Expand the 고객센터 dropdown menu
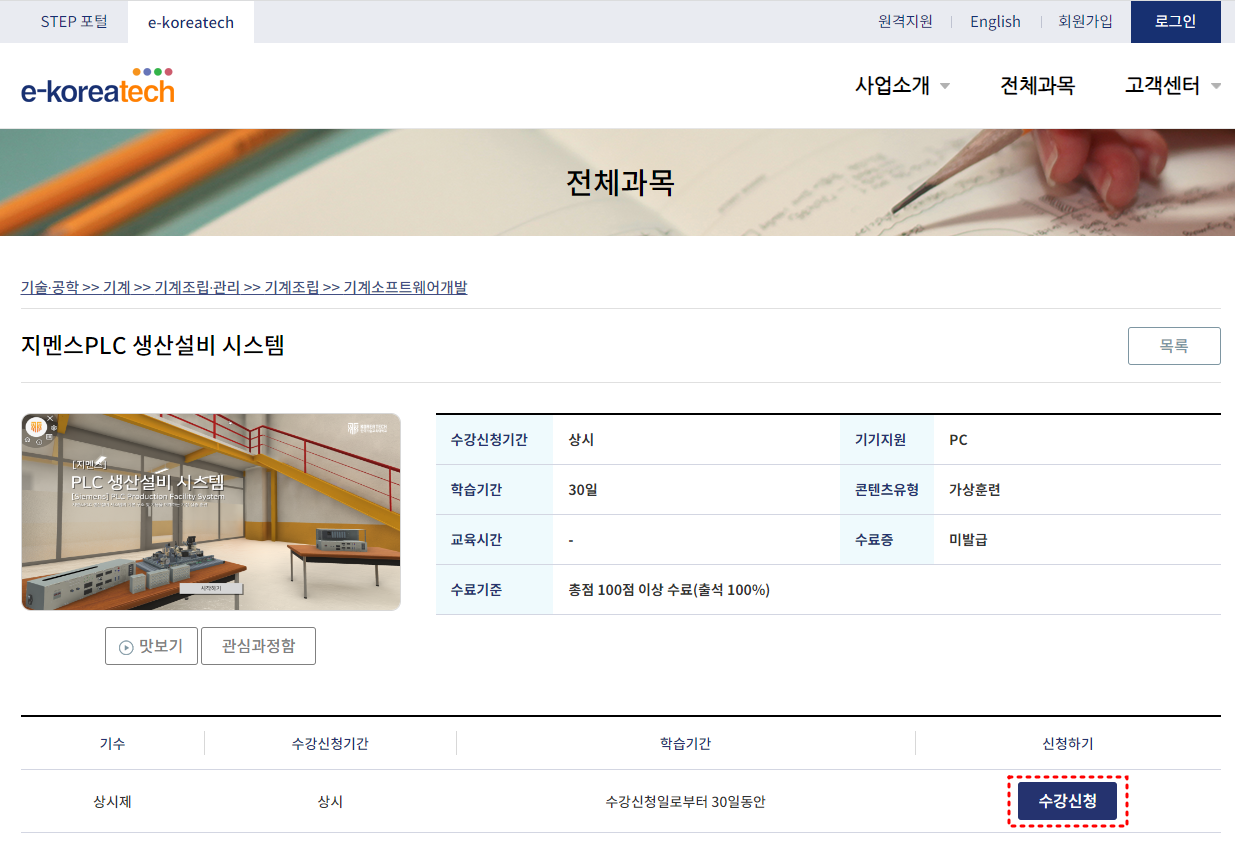The height and width of the screenshot is (841, 1235). (x=1173, y=86)
